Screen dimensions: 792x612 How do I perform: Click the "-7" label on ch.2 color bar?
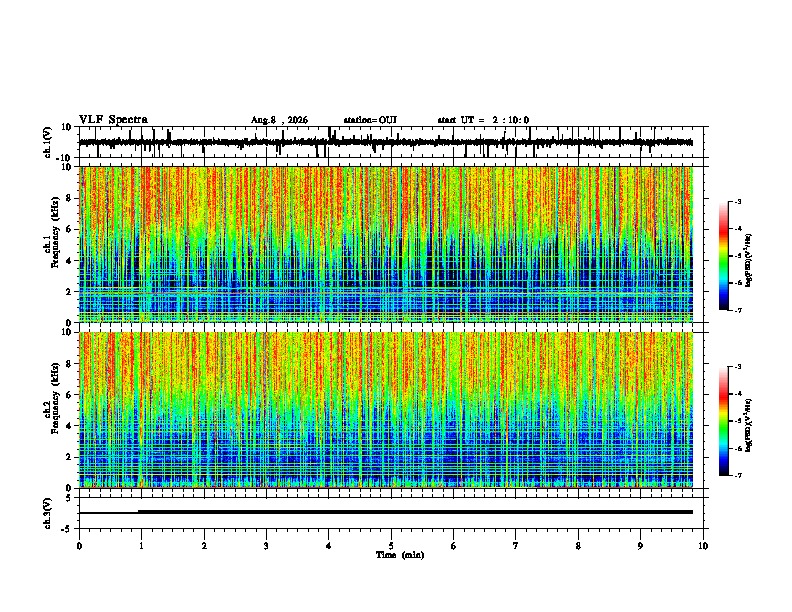[x=737, y=475]
